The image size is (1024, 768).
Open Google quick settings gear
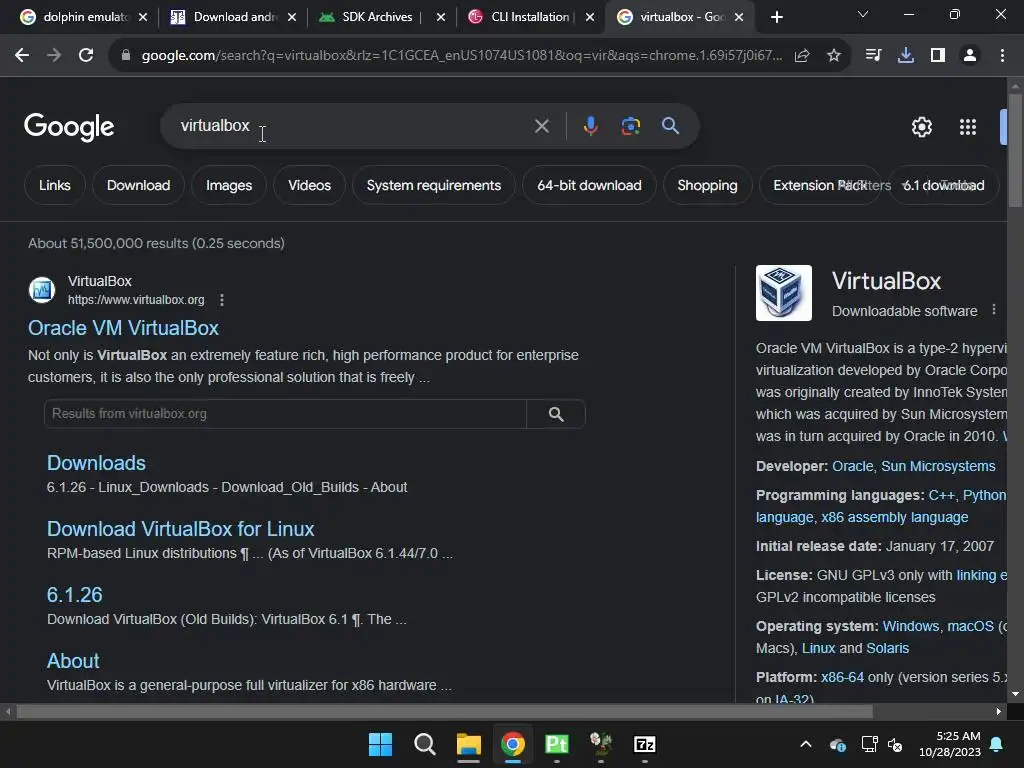click(x=921, y=127)
